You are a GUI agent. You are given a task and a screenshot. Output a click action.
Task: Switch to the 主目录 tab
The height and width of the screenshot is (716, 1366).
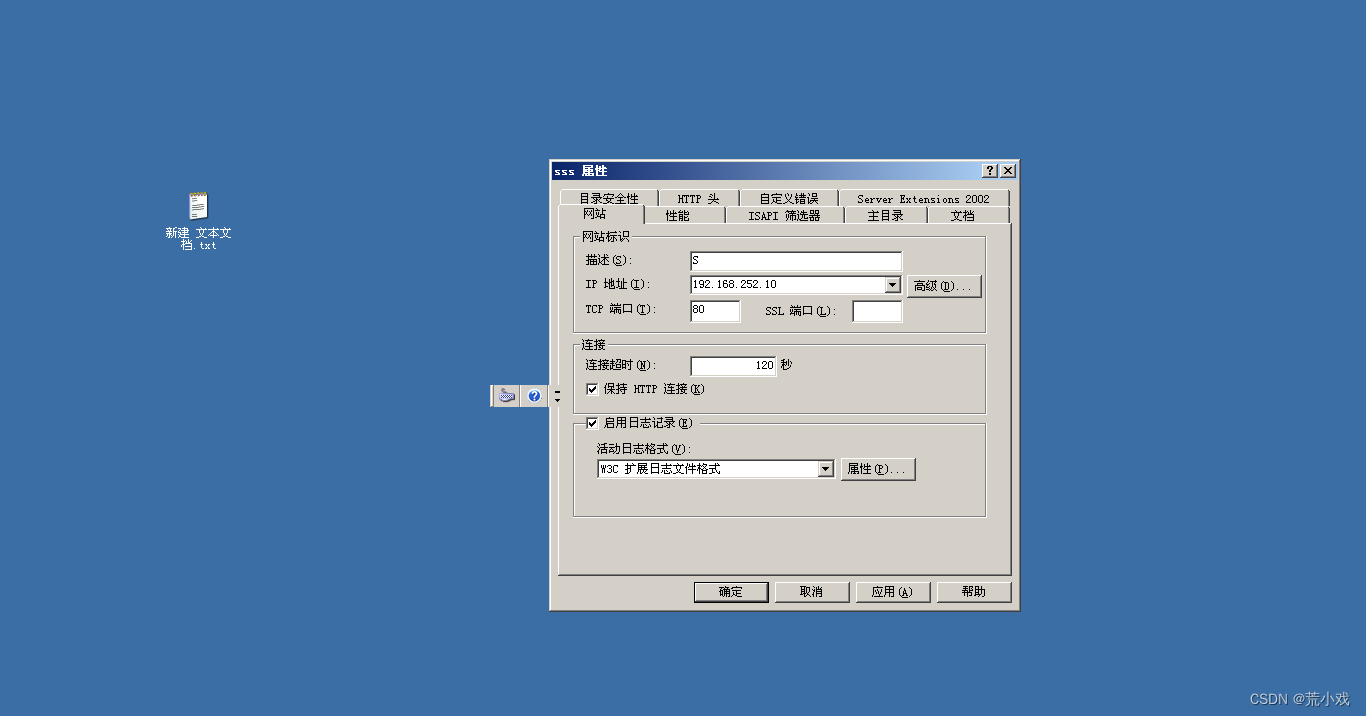click(x=884, y=214)
